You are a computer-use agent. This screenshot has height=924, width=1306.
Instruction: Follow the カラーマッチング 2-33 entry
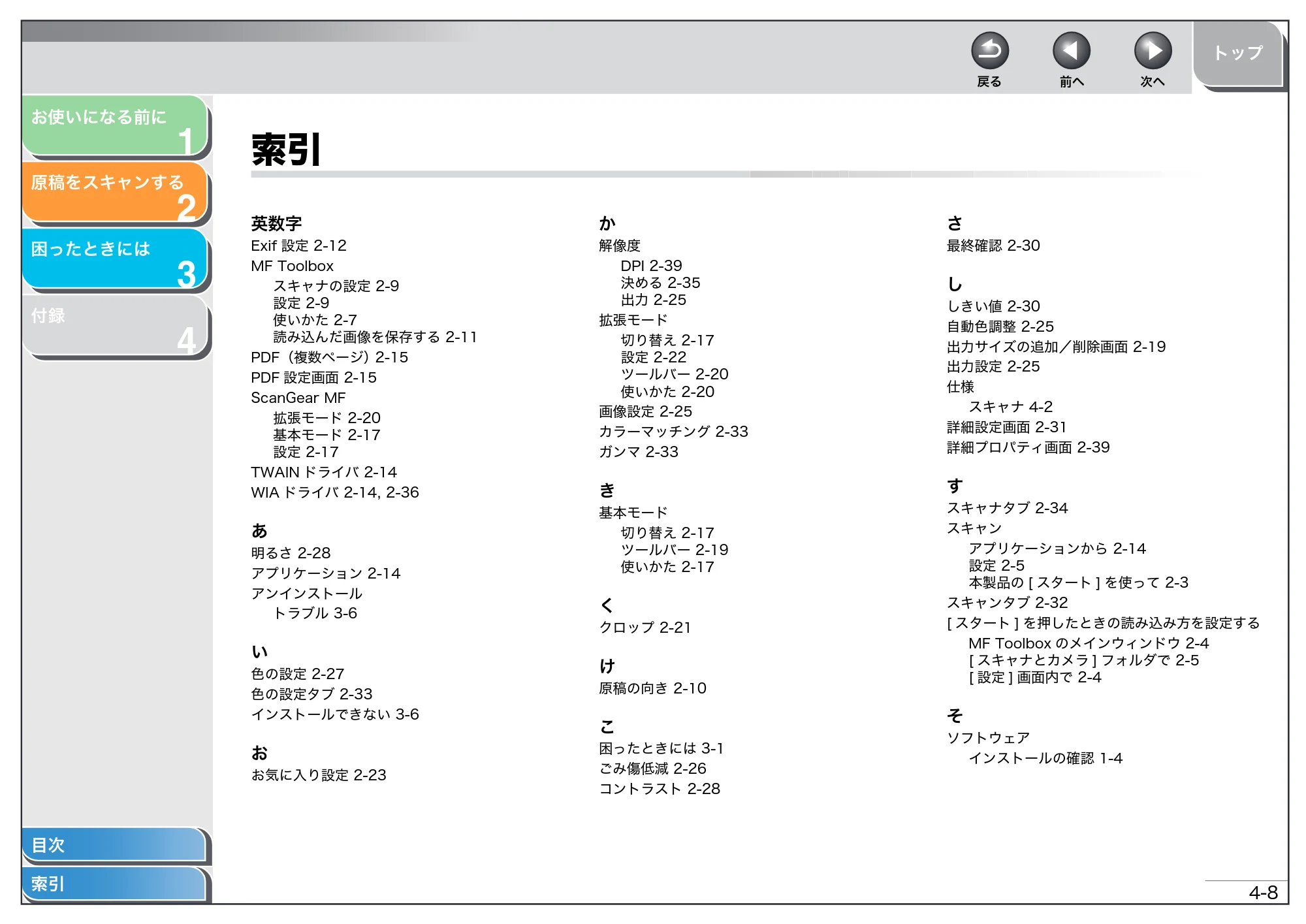673,432
